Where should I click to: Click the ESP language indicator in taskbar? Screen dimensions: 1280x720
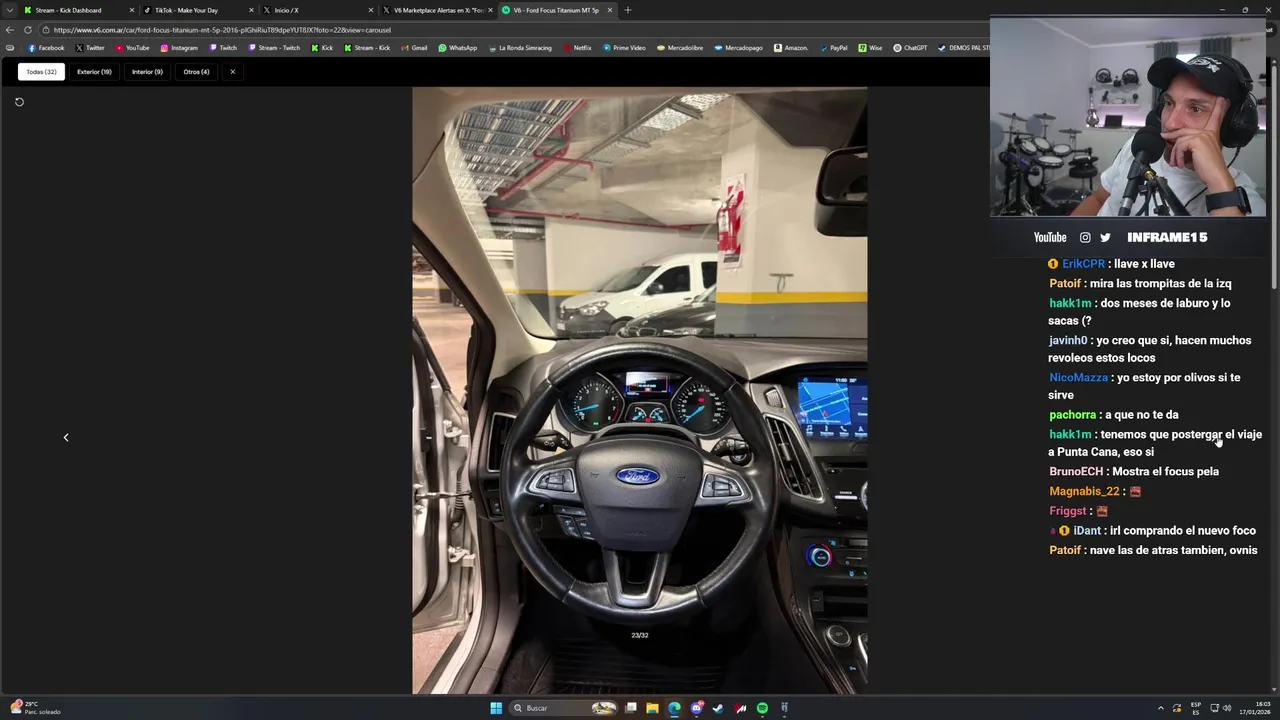click(1196, 708)
